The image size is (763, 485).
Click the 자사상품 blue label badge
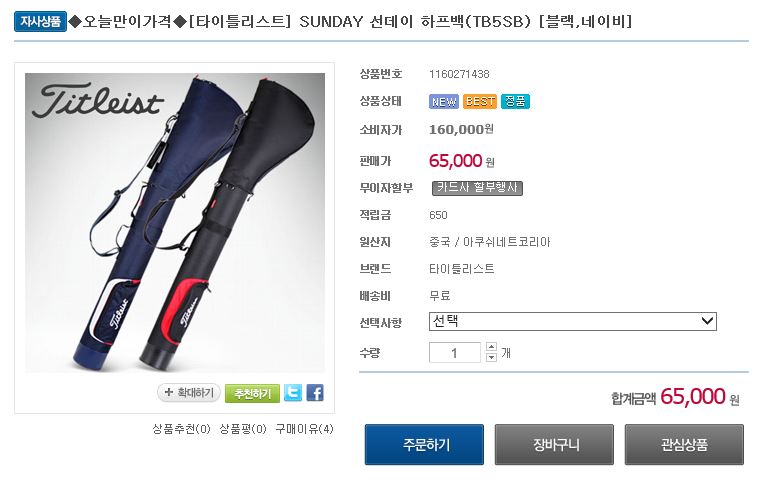40,22
